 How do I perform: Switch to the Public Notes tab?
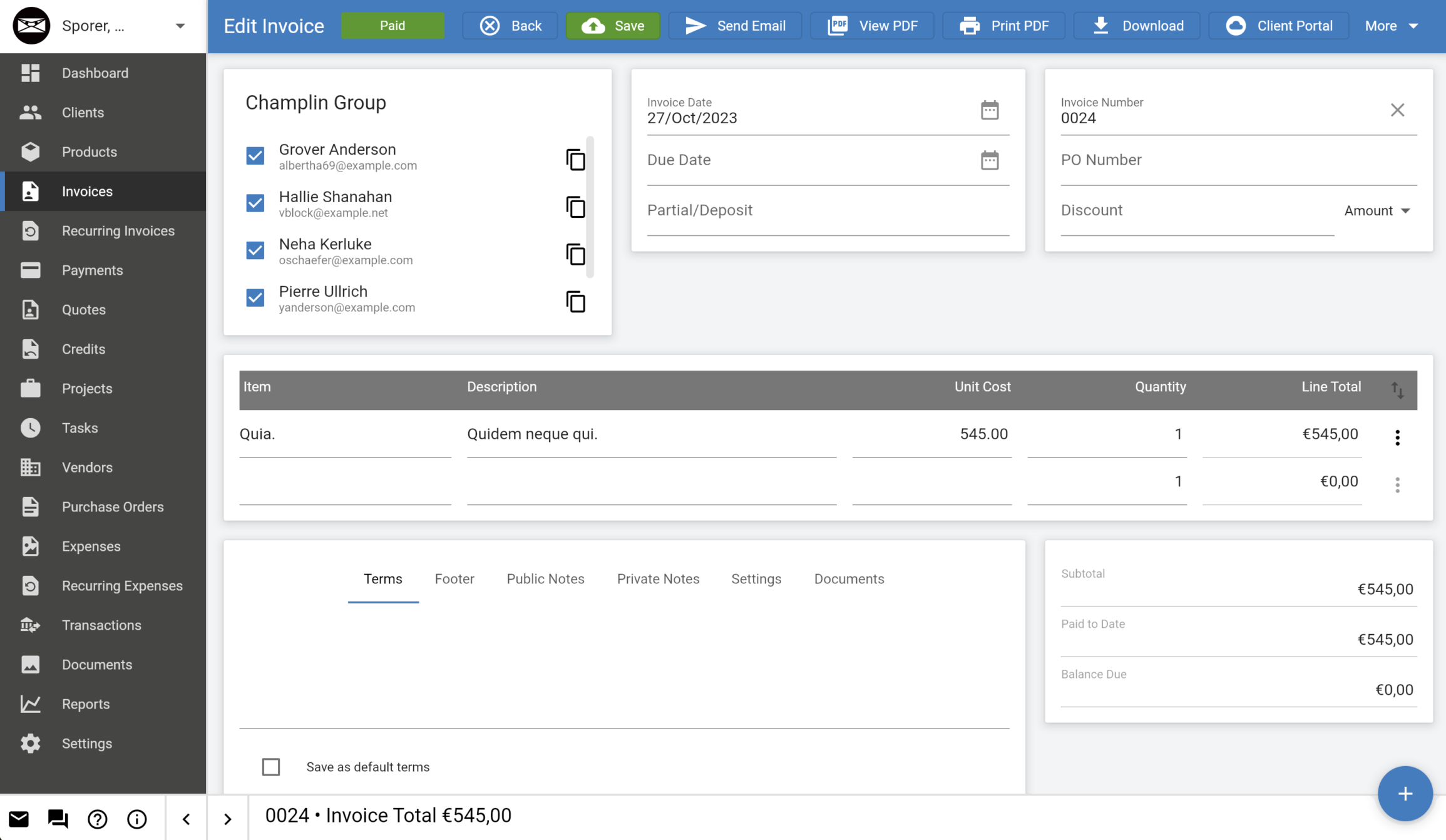point(545,579)
